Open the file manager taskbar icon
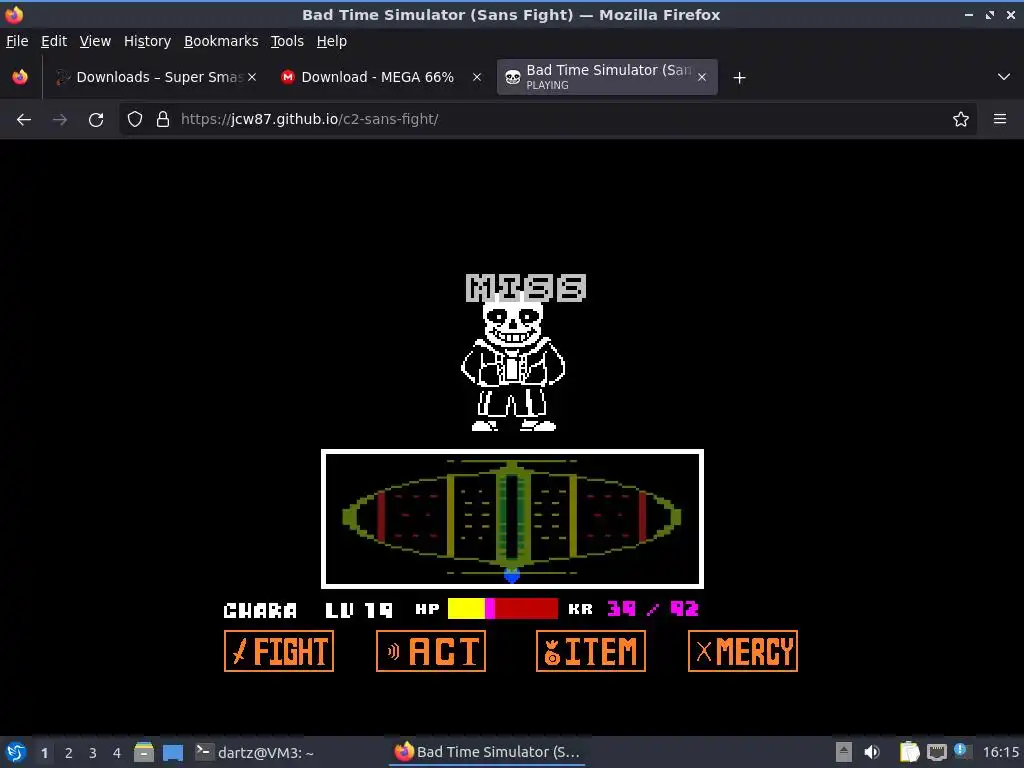 click(x=144, y=752)
